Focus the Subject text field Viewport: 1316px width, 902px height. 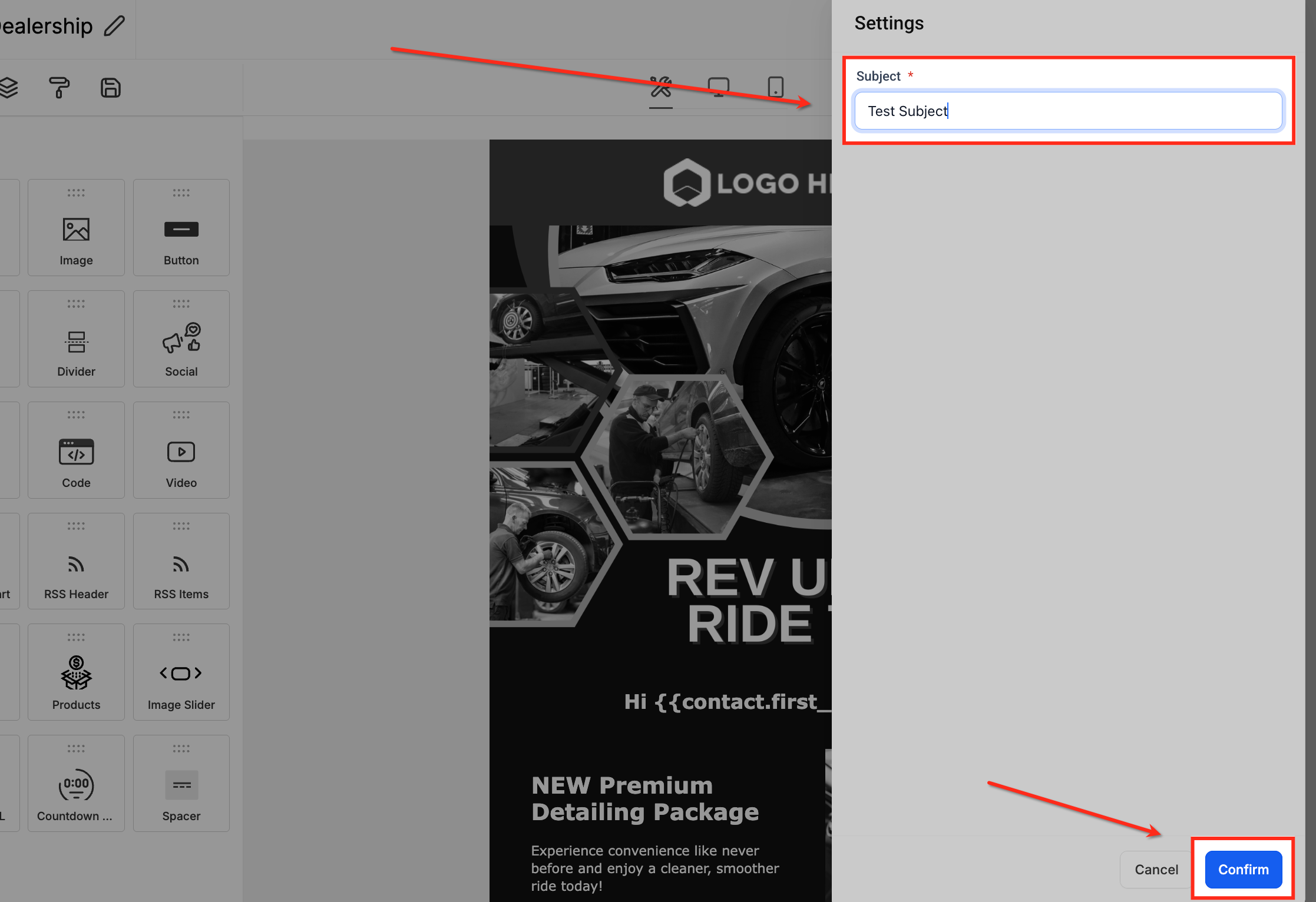[1067, 111]
